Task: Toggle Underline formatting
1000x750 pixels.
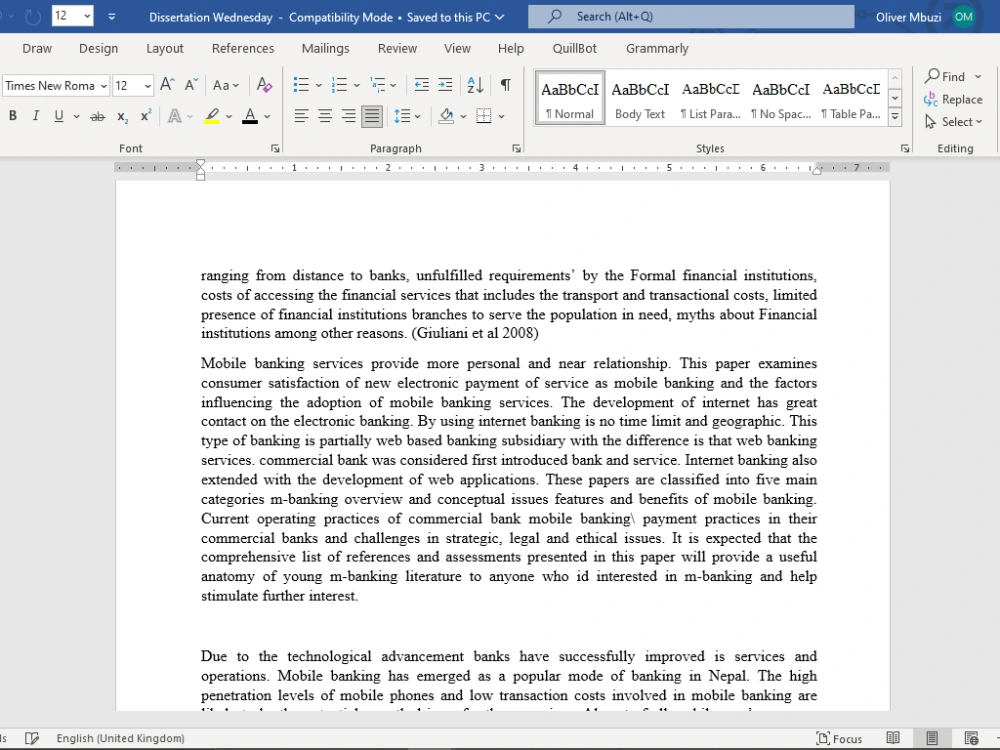Action: 59,116
